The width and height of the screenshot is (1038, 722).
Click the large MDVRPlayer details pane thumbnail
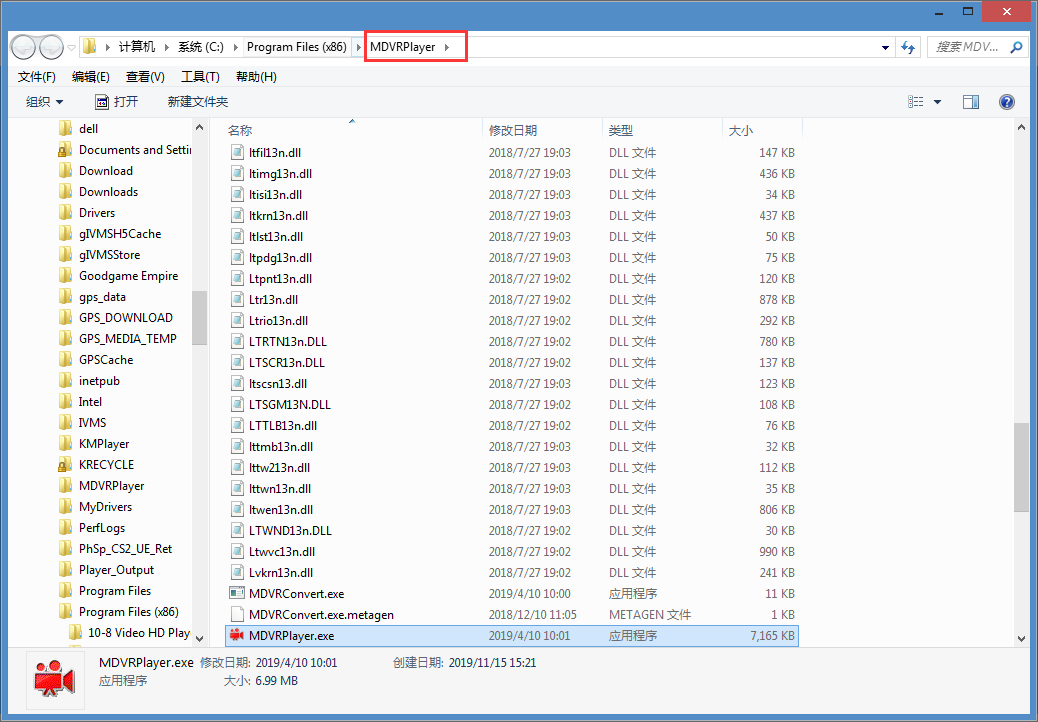tap(55, 680)
